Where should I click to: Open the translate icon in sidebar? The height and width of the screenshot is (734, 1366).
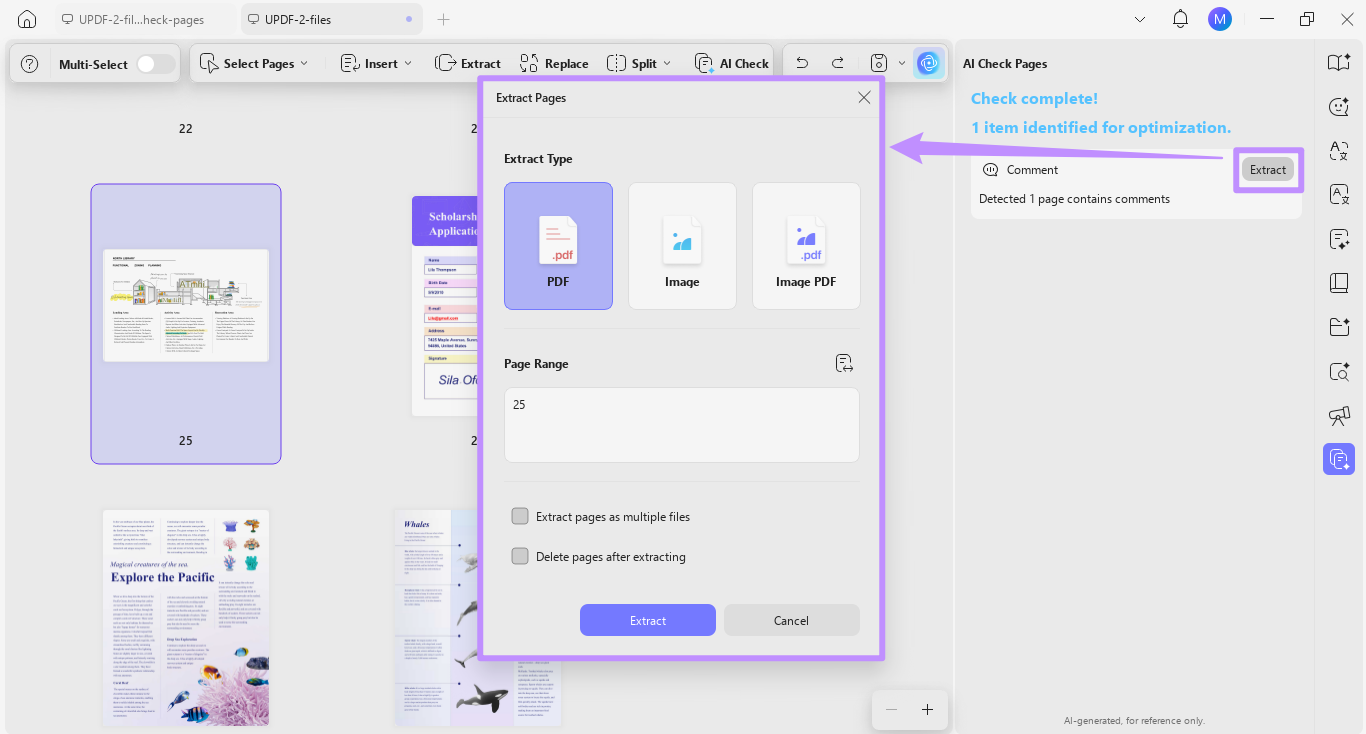(x=1339, y=150)
